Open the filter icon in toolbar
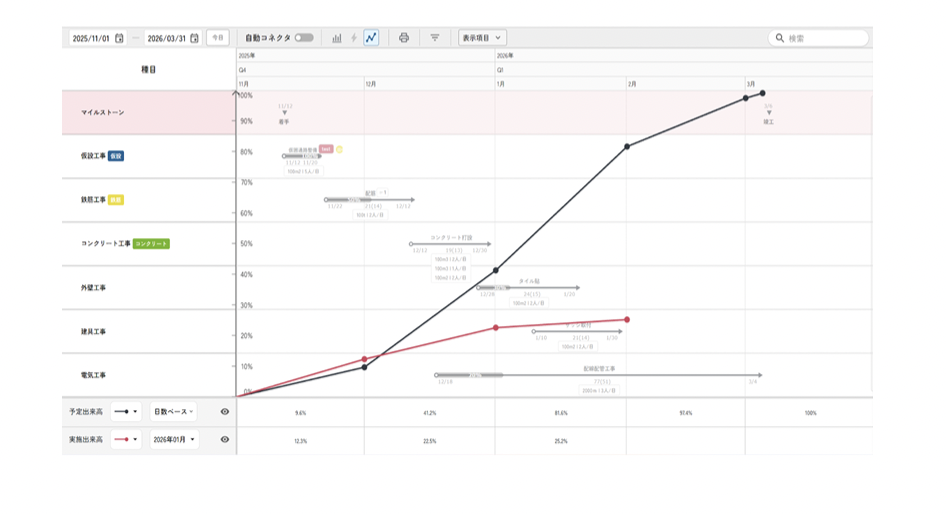 click(435, 38)
